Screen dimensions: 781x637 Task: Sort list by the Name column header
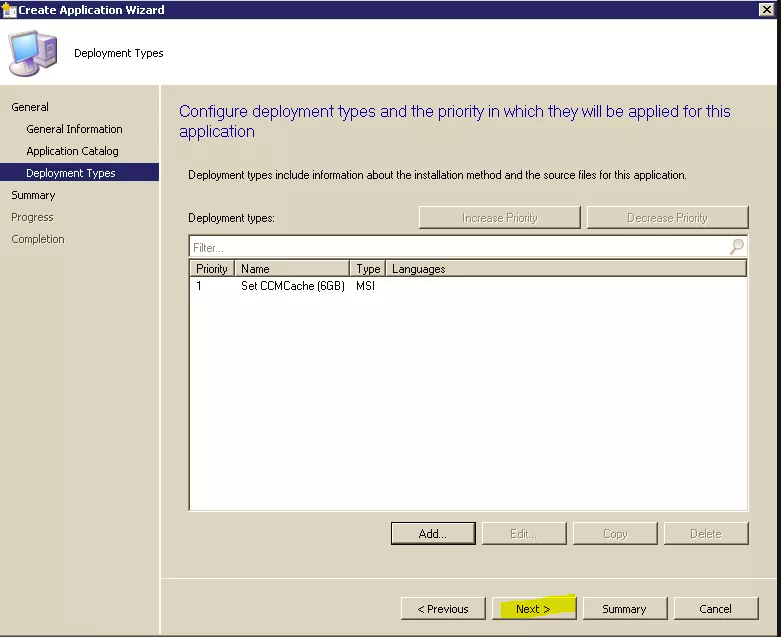pos(292,269)
